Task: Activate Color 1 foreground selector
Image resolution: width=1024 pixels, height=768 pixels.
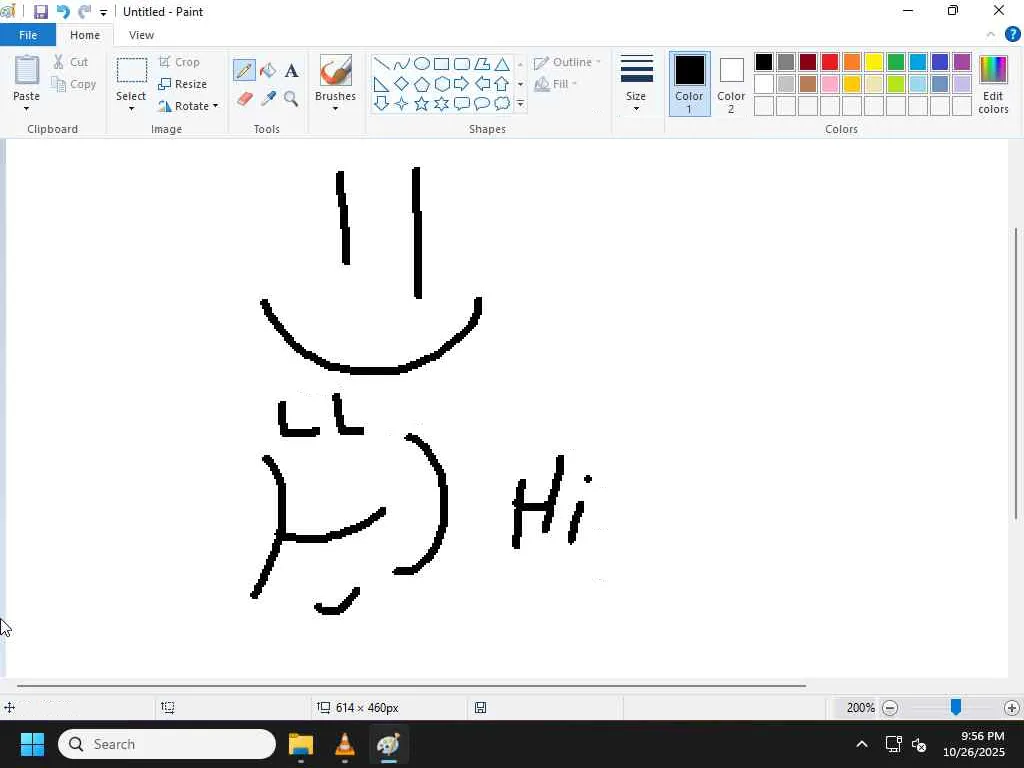Action: tap(689, 84)
